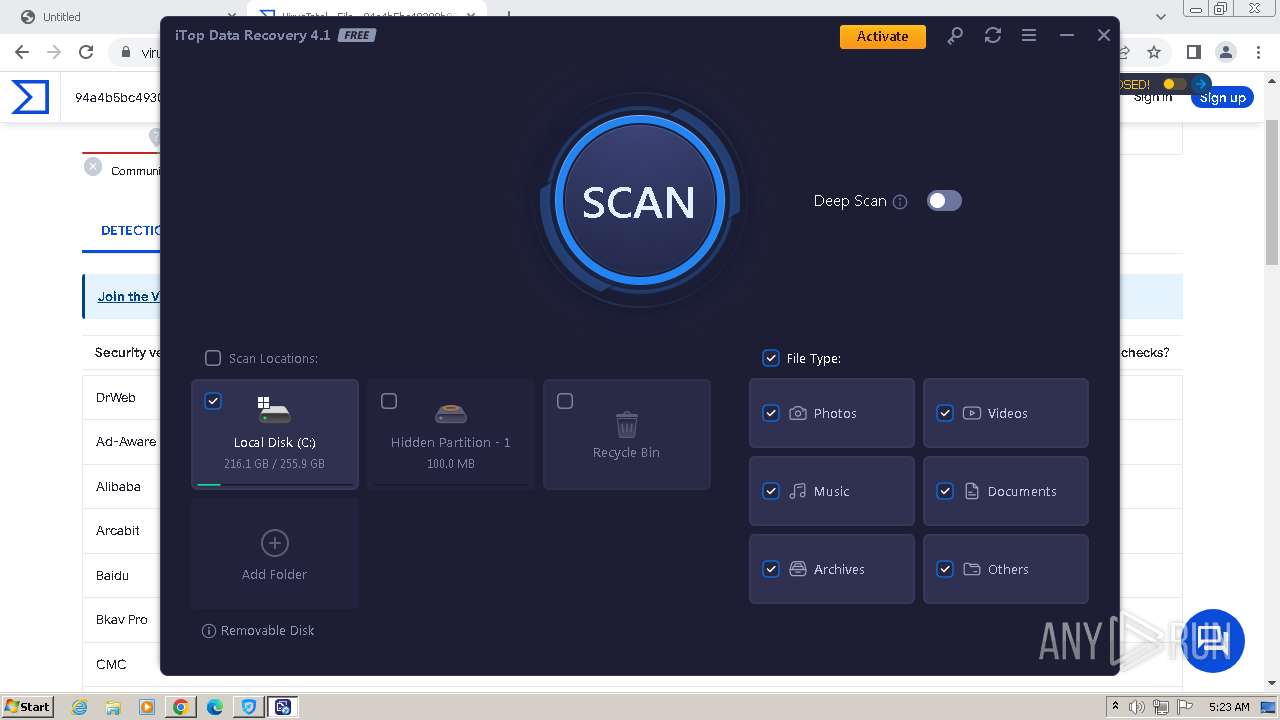Click the Bkav Pro vendor row
Image resolution: width=1280 pixels, height=720 pixels.
coord(121,620)
